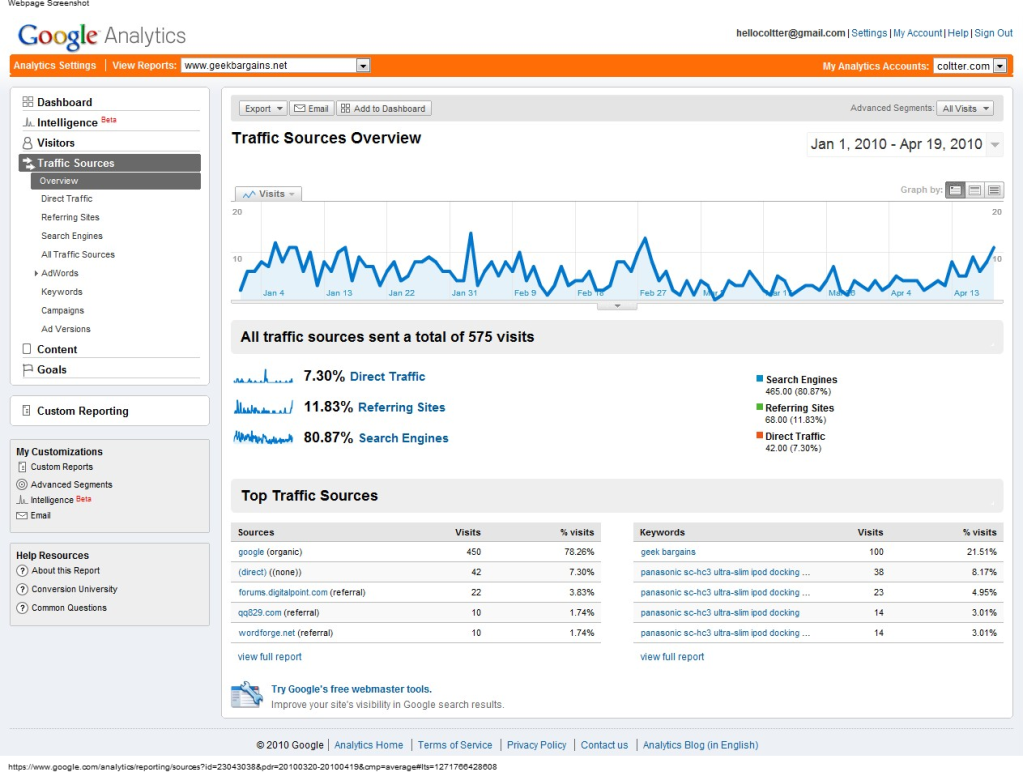This screenshot has width=1023, height=772.
Task: Open the View Reports site dropdown
Action: [x=363, y=66]
